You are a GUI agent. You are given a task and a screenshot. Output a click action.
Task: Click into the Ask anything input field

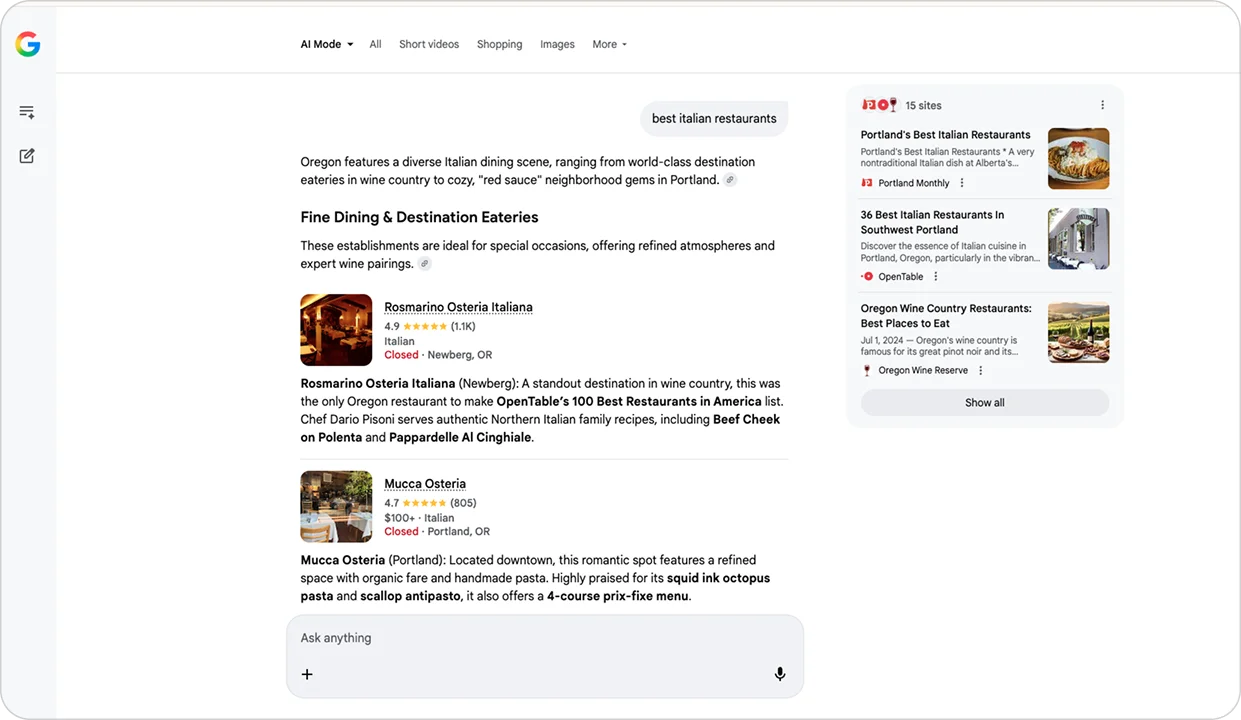coord(545,638)
